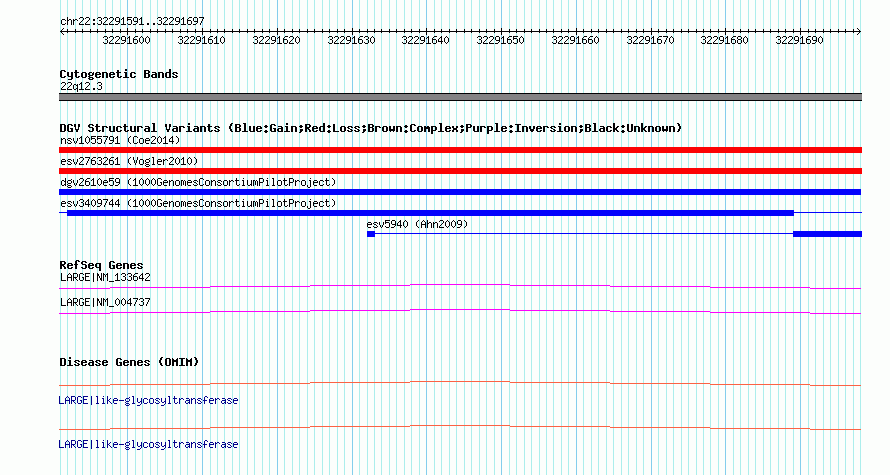Select the DGV Structural Variants track title
The height and width of the screenshot is (475, 890).
coord(371,128)
